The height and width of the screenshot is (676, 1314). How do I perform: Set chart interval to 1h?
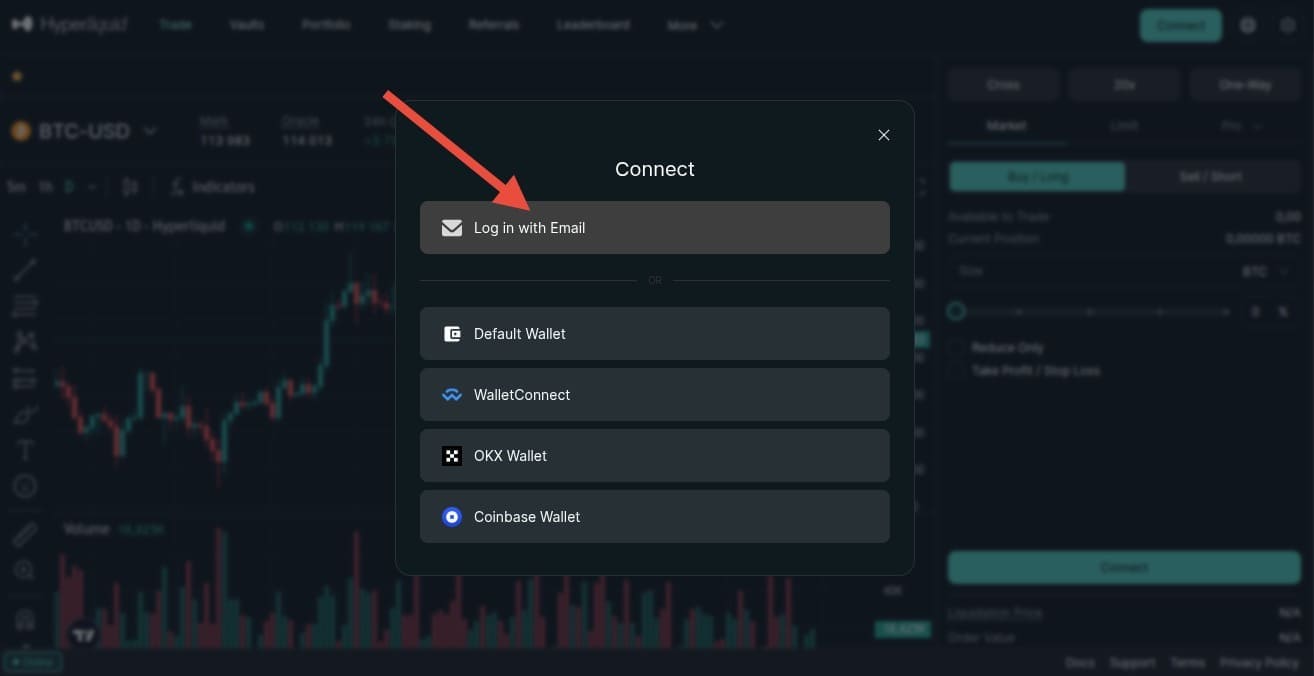point(46,187)
